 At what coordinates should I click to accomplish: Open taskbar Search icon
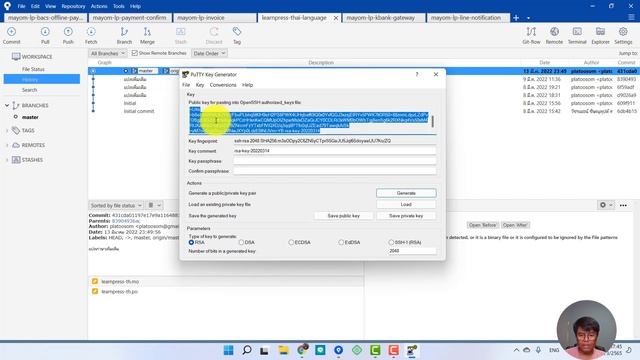click(247, 350)
